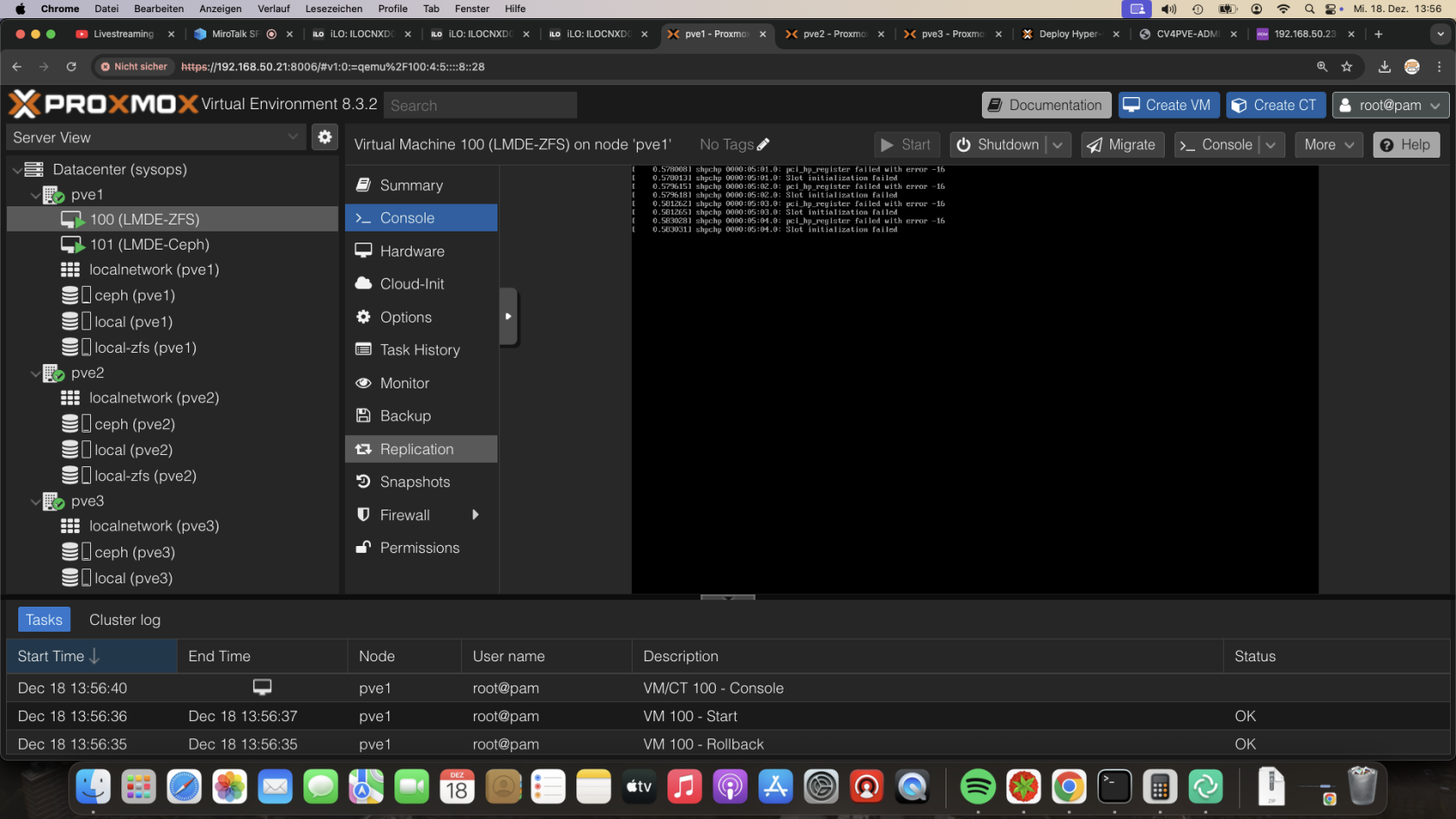This screenshot has height=819, width=1456.
Task: Open the Snapshots section
Action: pyautogui.click(x=421, y=482)
